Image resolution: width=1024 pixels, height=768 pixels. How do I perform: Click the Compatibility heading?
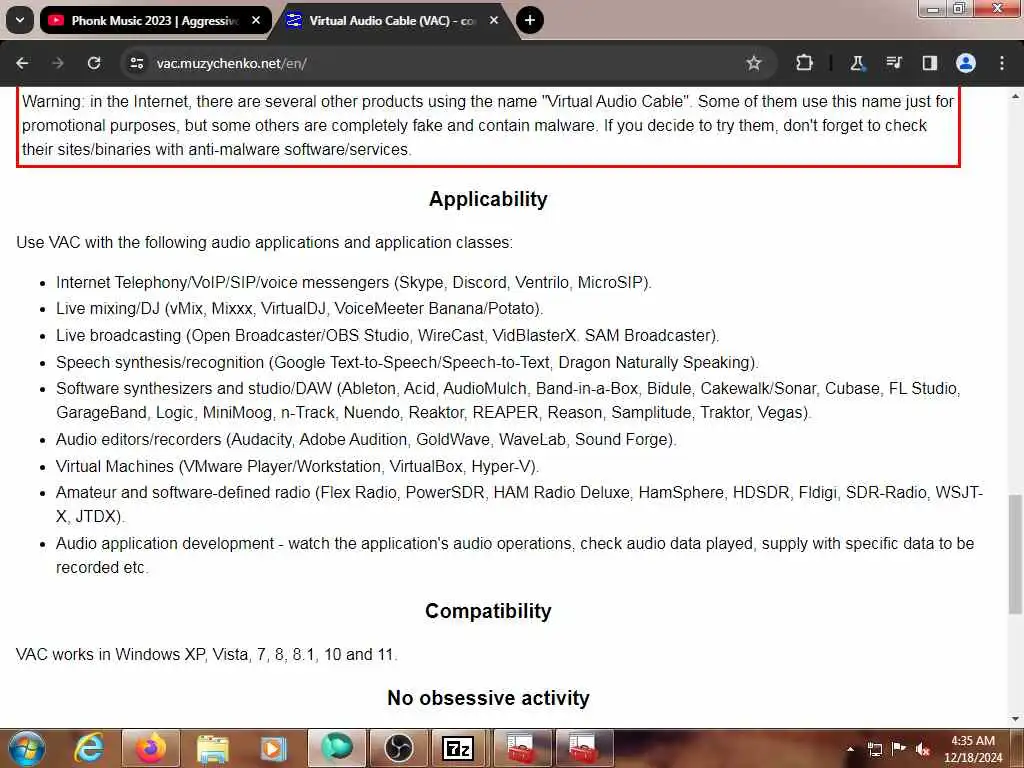coord(488,611)
